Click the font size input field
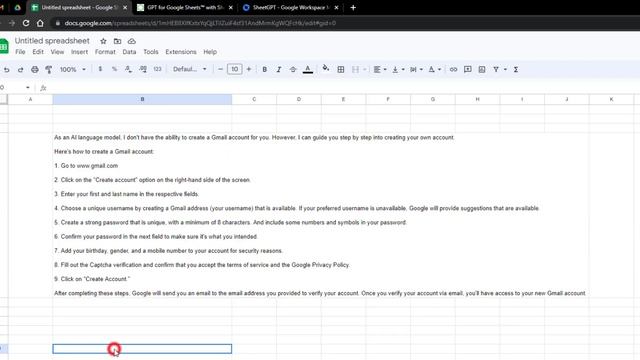640x360 pixels. [x=234, y=69]
